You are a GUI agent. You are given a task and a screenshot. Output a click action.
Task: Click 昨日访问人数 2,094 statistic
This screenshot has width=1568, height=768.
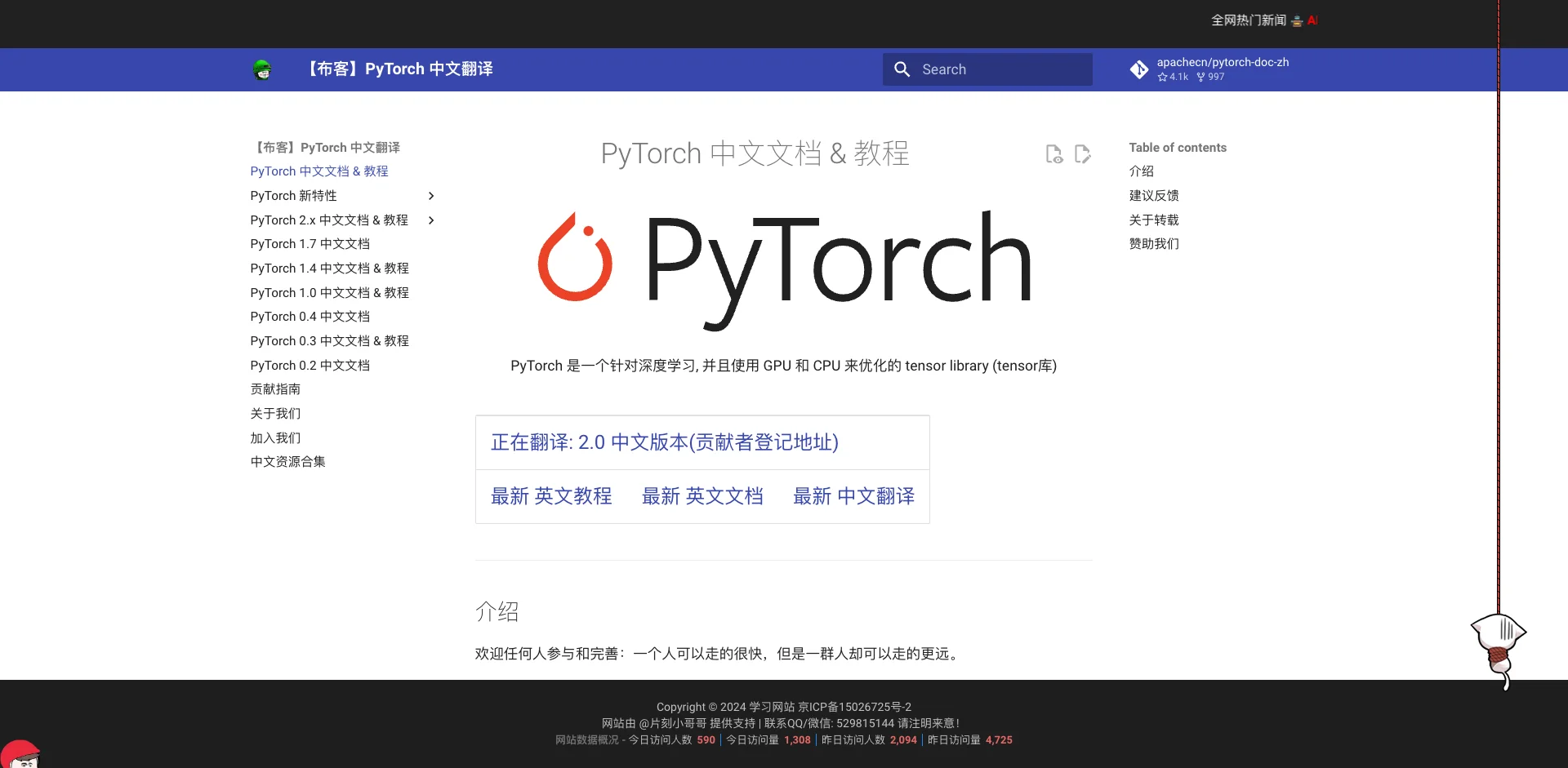pos(869,740)
